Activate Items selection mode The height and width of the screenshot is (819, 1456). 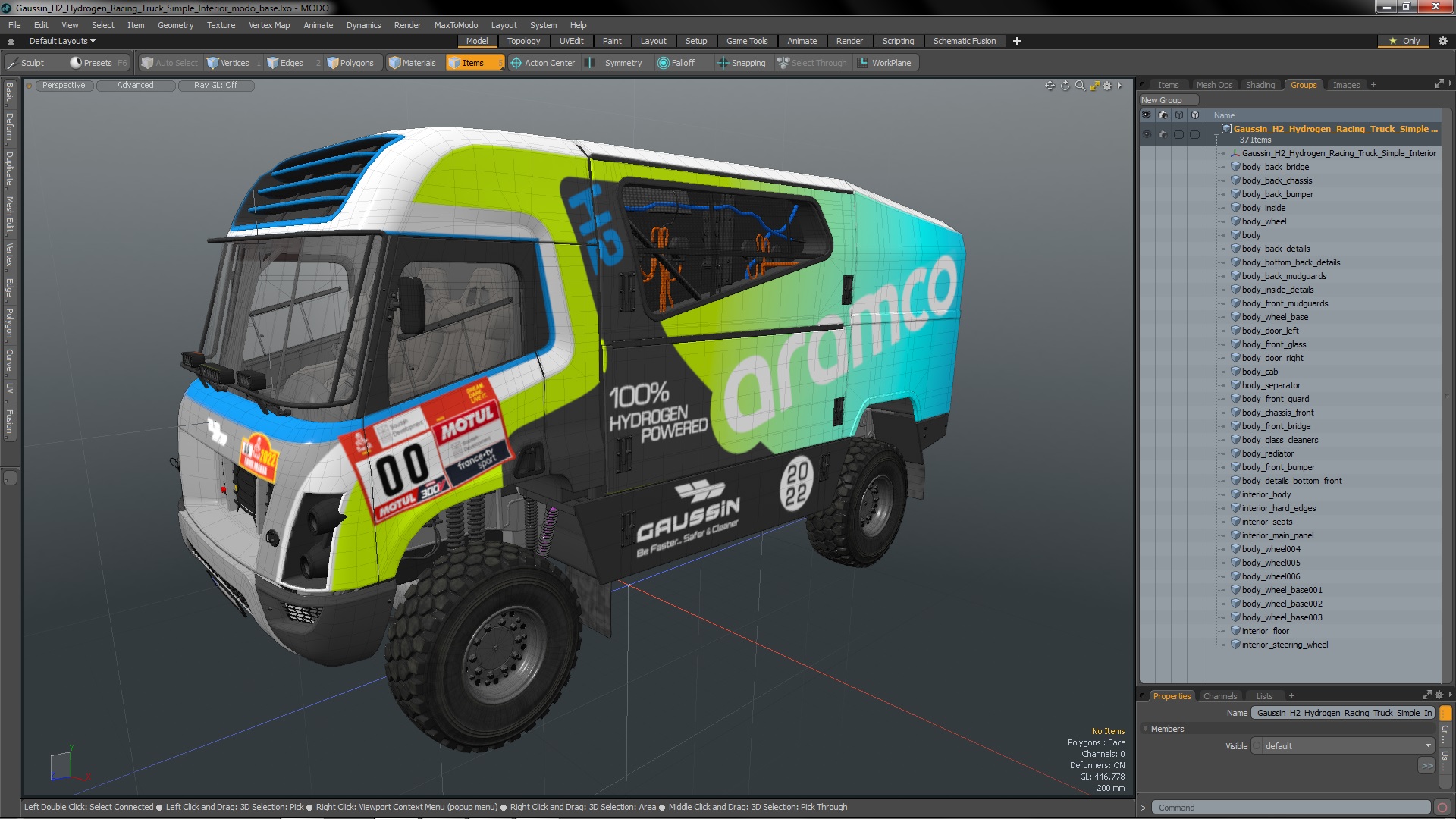click(474, 63)
